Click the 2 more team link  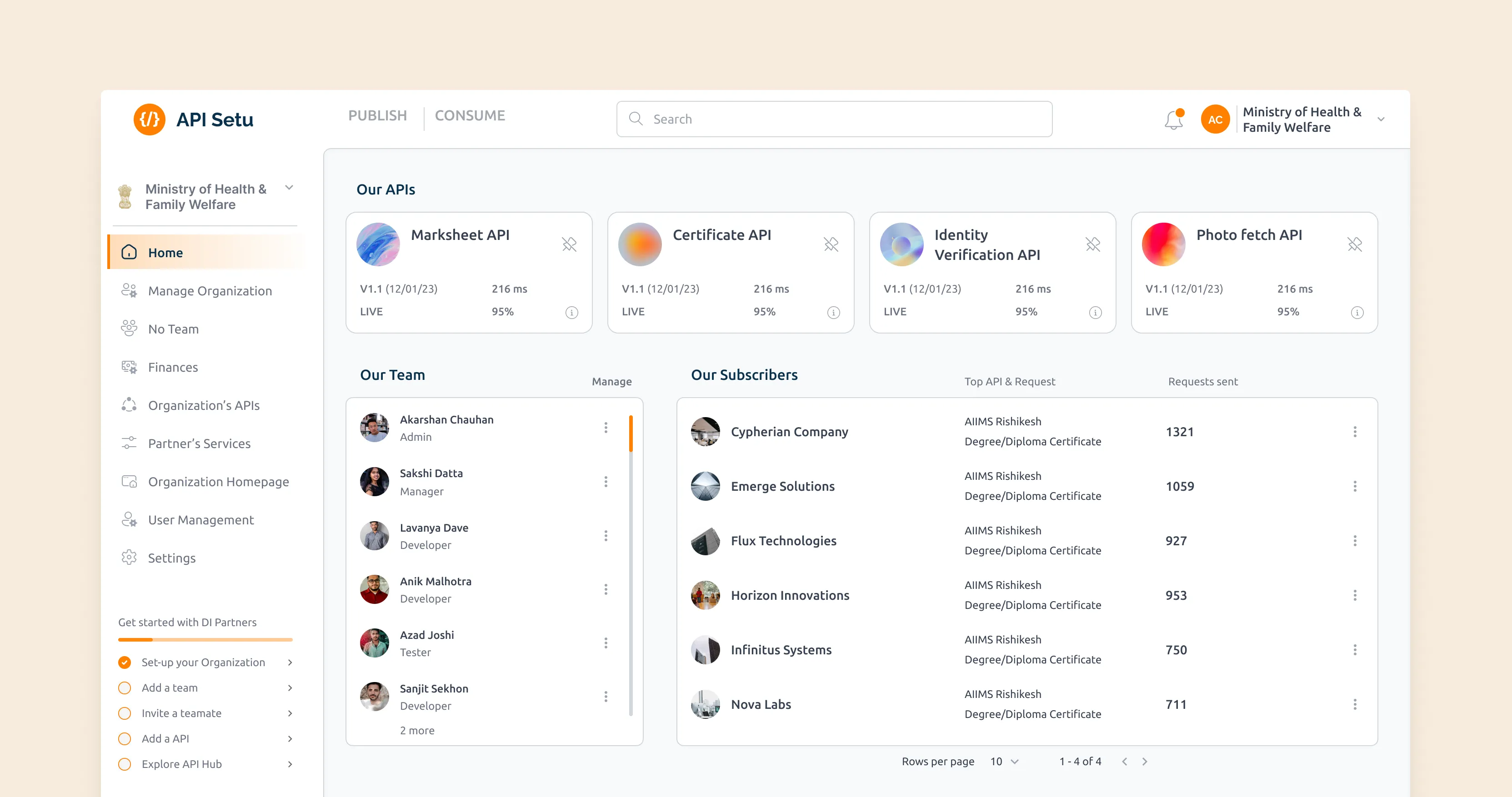tap(417, 731)
